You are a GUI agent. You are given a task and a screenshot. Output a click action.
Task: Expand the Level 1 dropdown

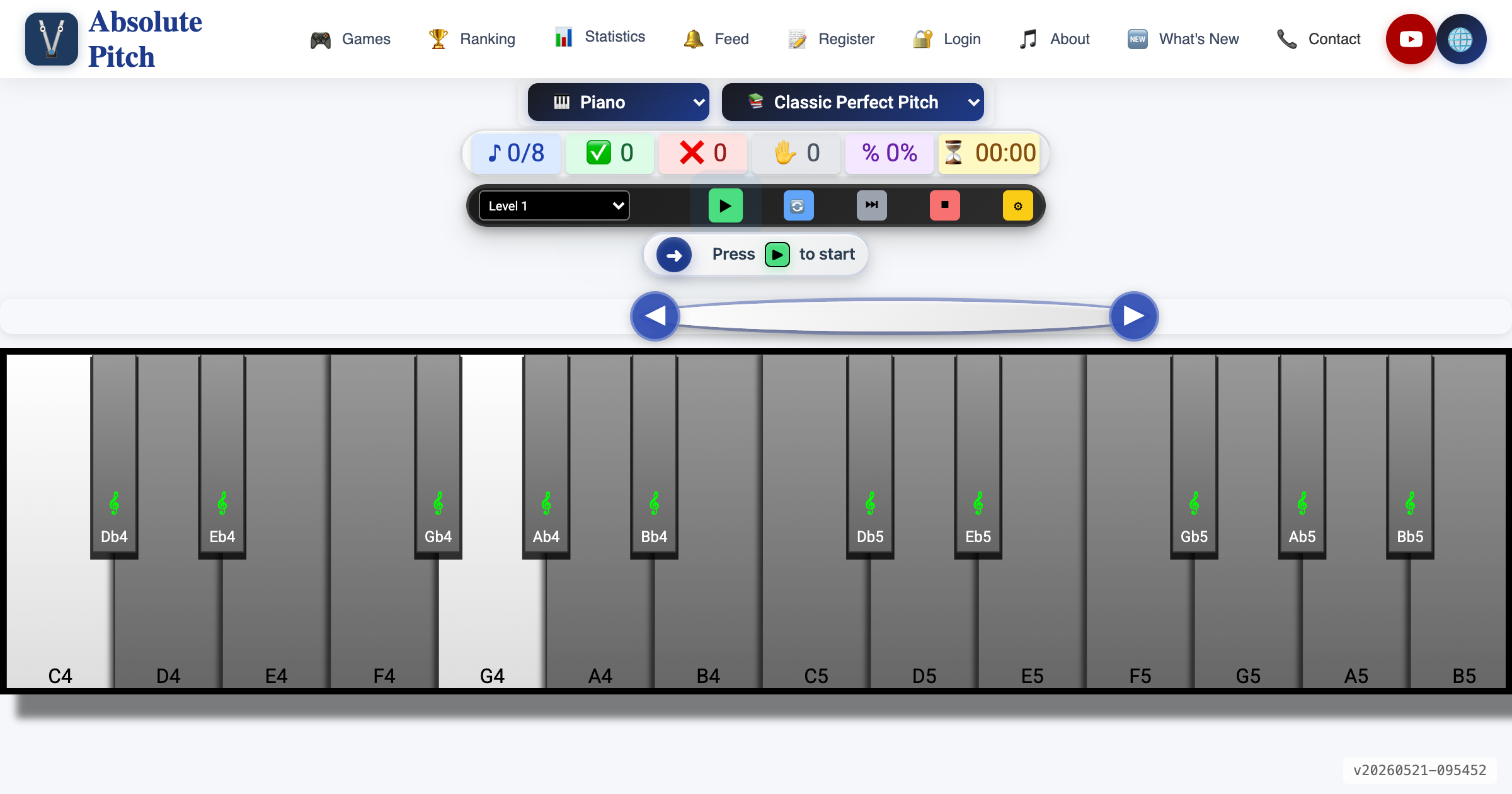[554, 205]
